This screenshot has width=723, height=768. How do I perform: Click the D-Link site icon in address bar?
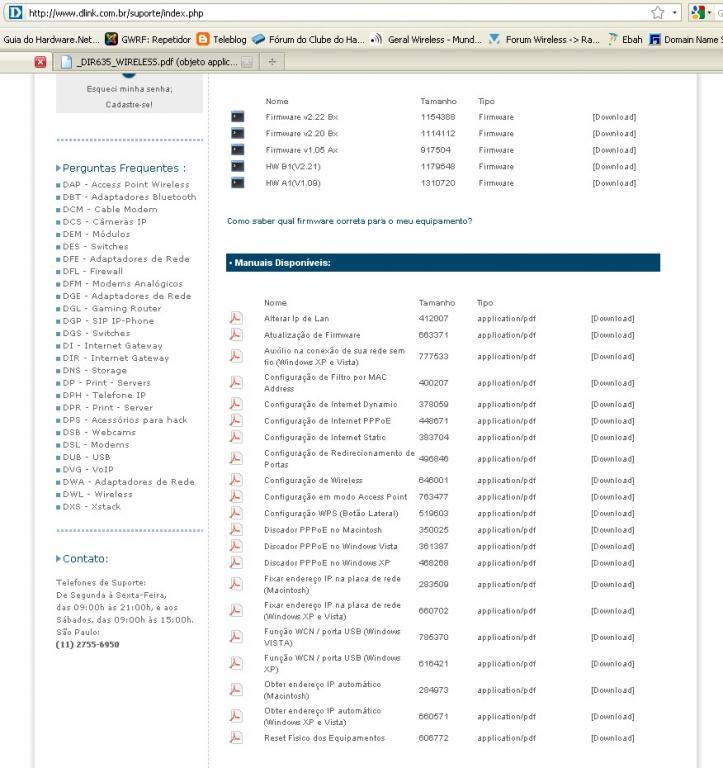tap(15, 13)
